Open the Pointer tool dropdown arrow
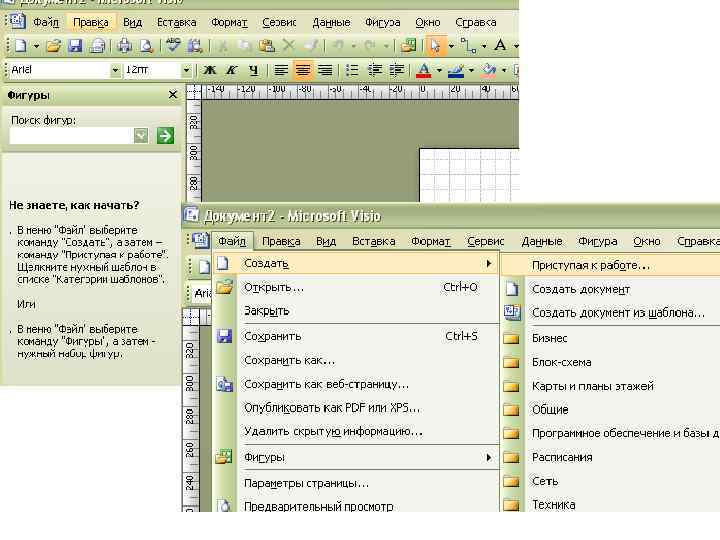This screenshot has height=540, width=720. (x=451, y=46)
